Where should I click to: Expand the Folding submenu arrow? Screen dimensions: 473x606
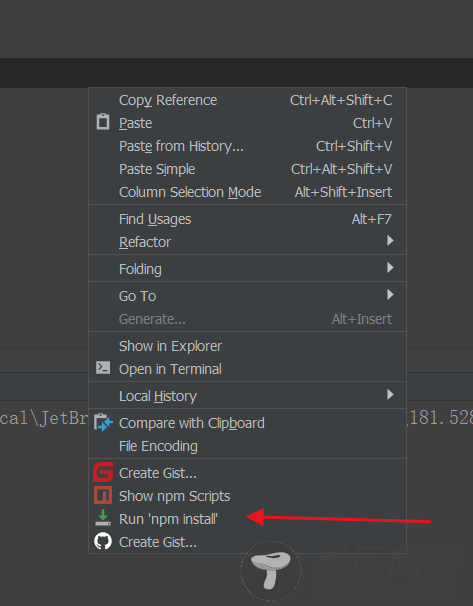[x=390, y=267]
